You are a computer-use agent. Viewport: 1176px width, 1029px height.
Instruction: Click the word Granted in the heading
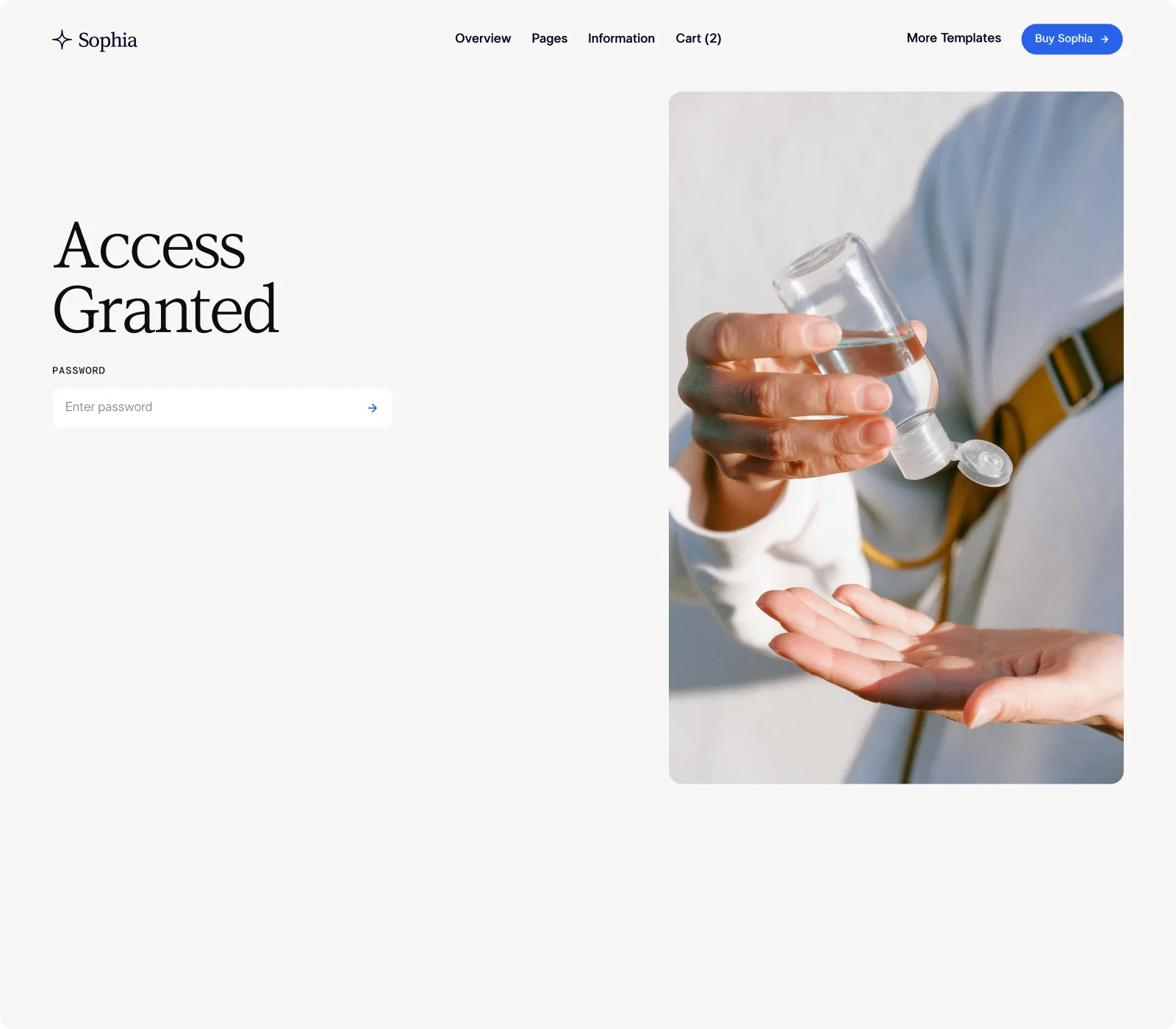point(166,310)
